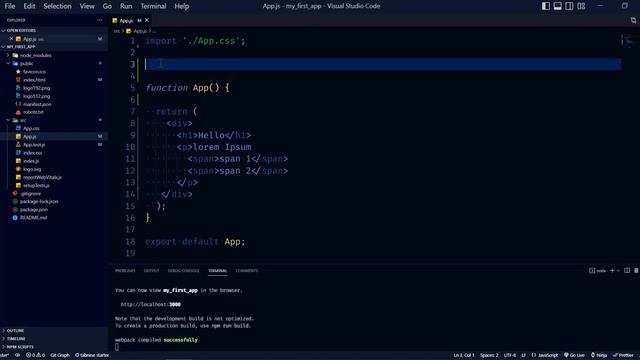This screenshot has width=640, height=360.
Task: Create a new terminal with plus icon
Action: [612, 271]
